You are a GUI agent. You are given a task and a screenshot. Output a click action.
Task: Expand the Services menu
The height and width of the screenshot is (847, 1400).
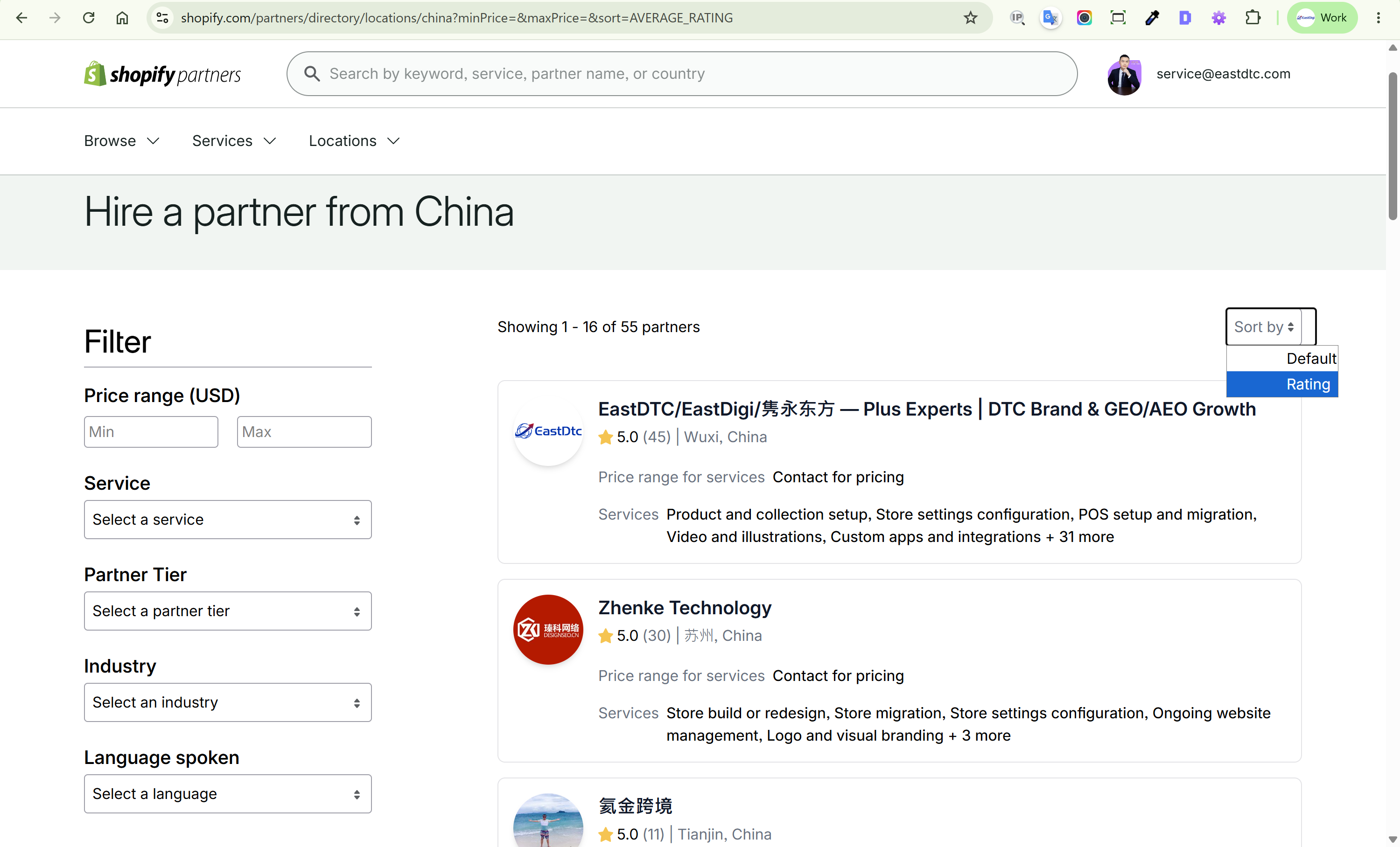(x=234, y=141)
